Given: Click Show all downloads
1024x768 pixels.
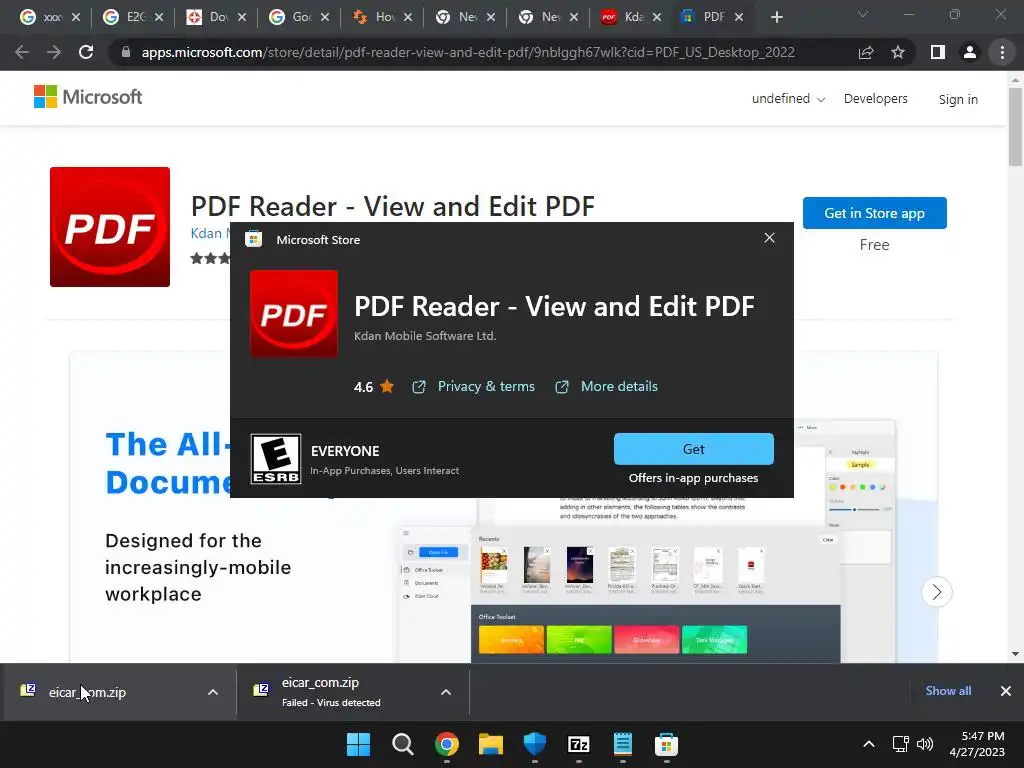Looking at the screenshot, I should [x=948, y=691].
